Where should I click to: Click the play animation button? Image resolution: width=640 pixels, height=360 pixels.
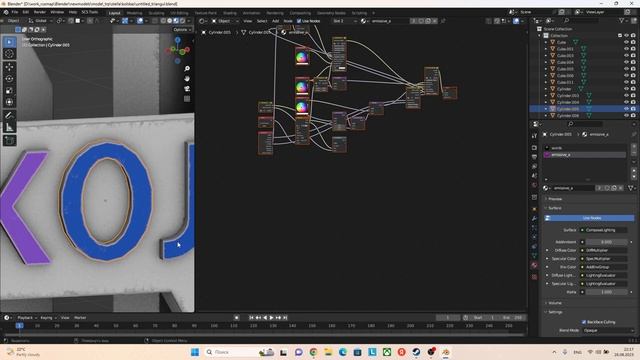[x=272, y=318]
